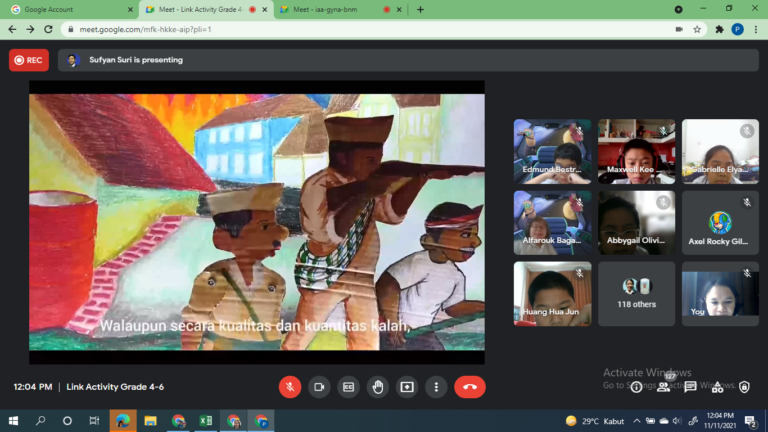Switch to Meet - iaa-gyna-bnm tab
The image size is (768, 432).
330,9
